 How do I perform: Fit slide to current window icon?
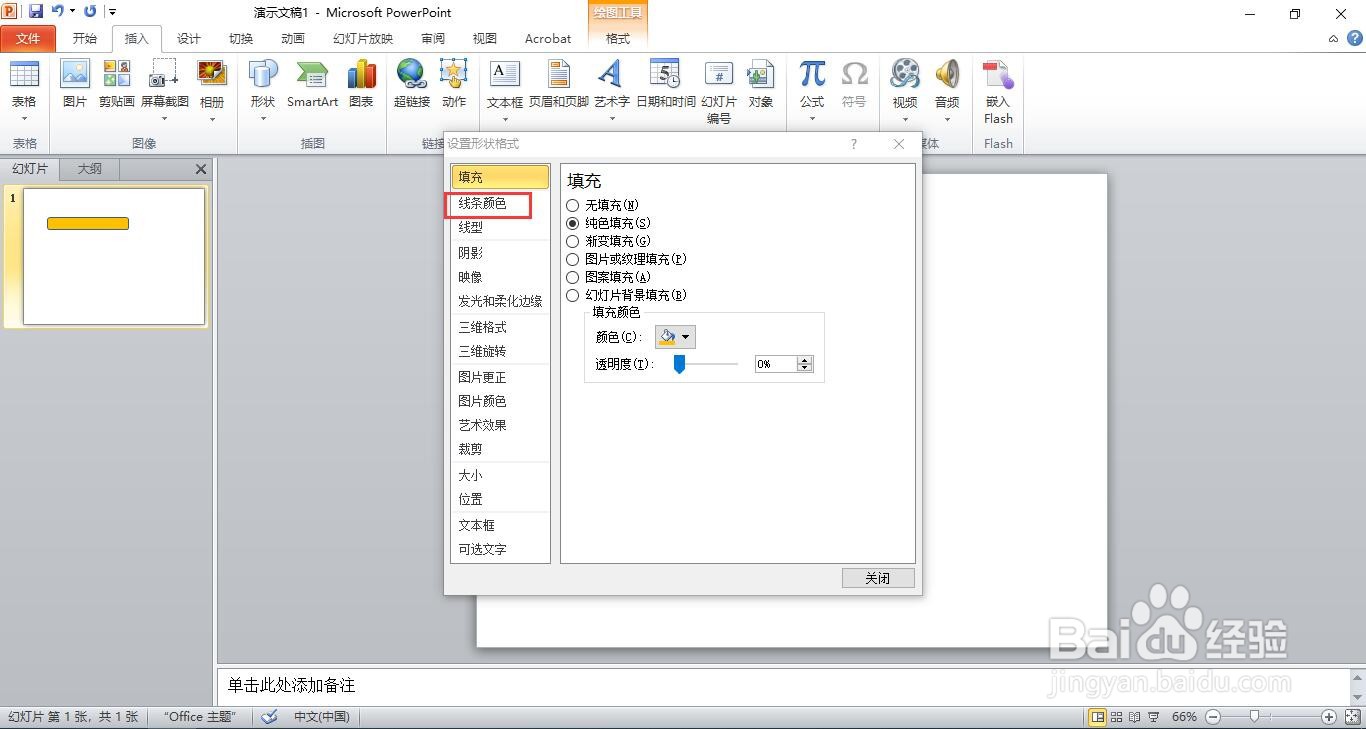(x=1352, y=717)
